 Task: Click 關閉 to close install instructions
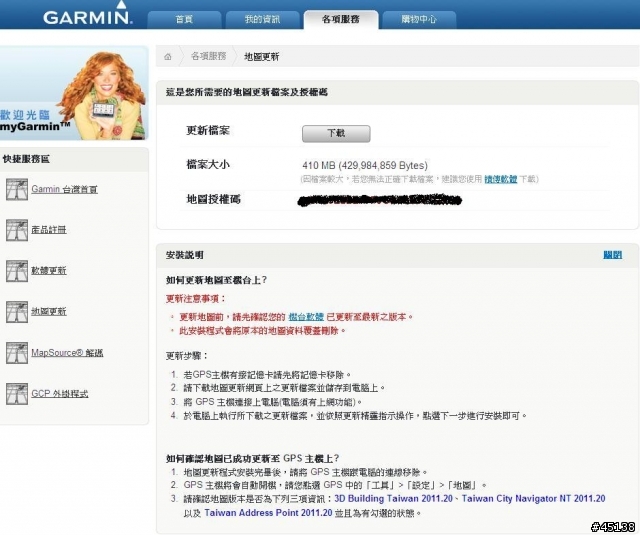pos(613,255)
